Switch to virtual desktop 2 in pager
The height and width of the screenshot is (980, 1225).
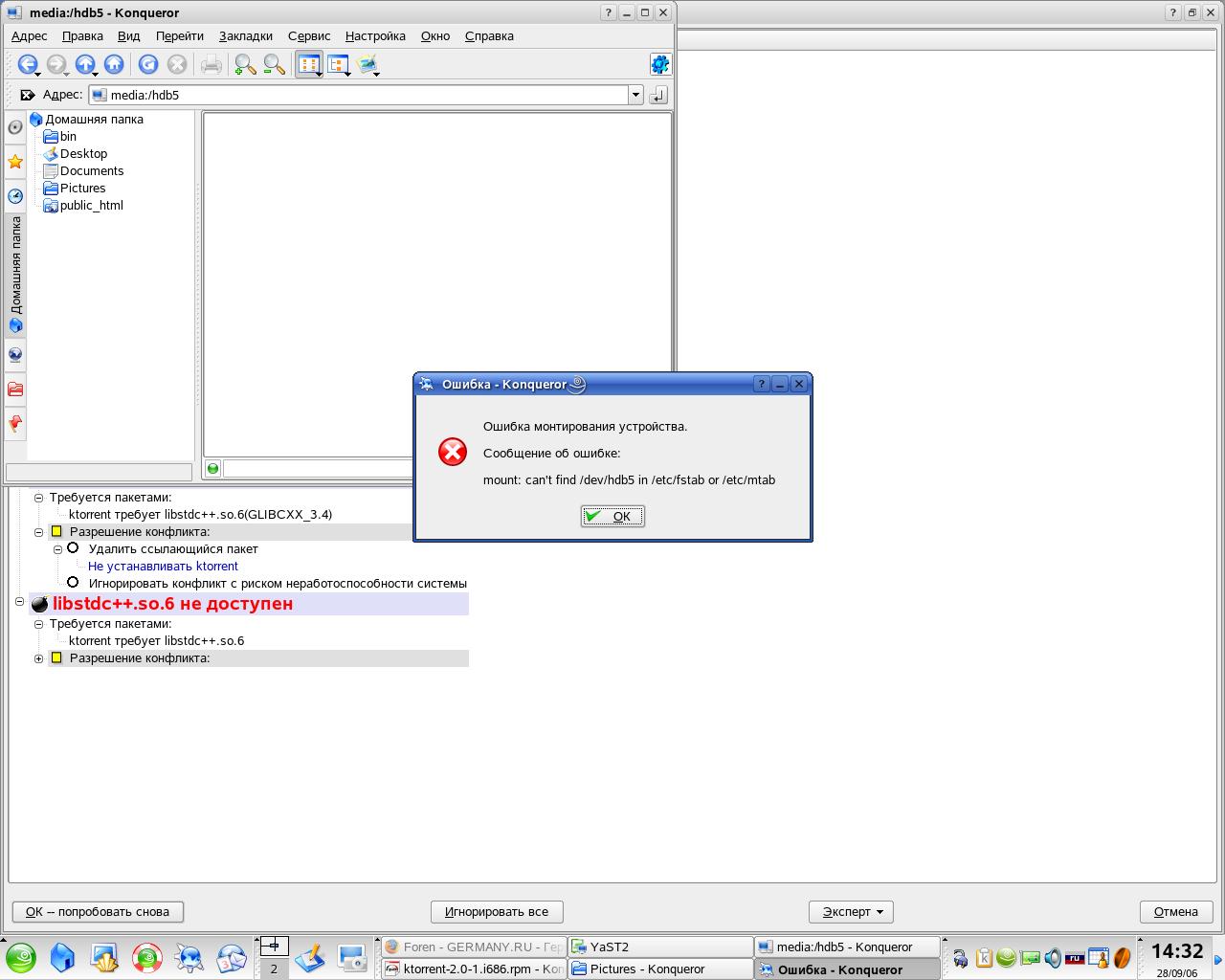274,969
